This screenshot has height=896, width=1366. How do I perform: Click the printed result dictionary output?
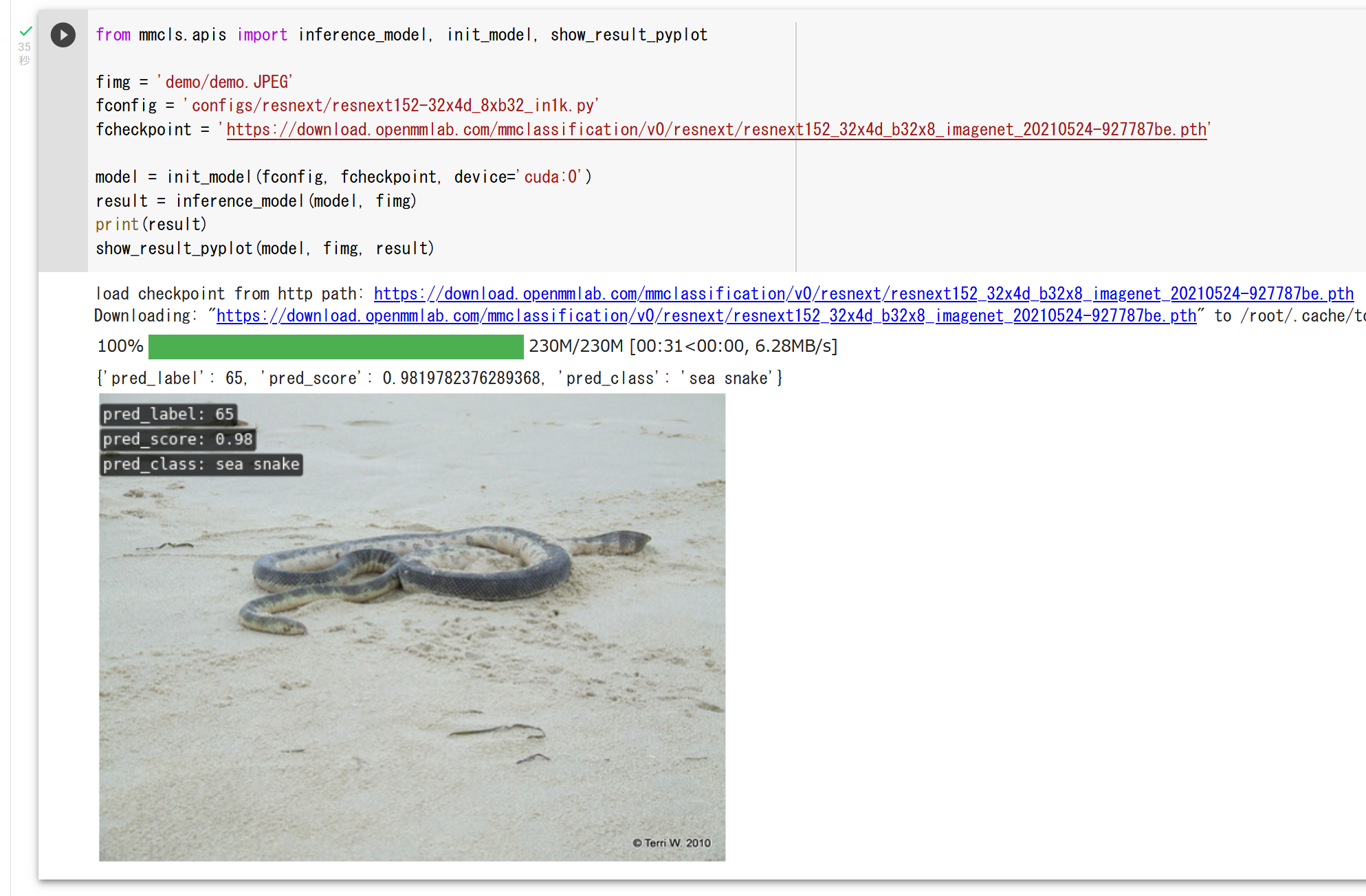pyautogui.click(x=440, y=378)
